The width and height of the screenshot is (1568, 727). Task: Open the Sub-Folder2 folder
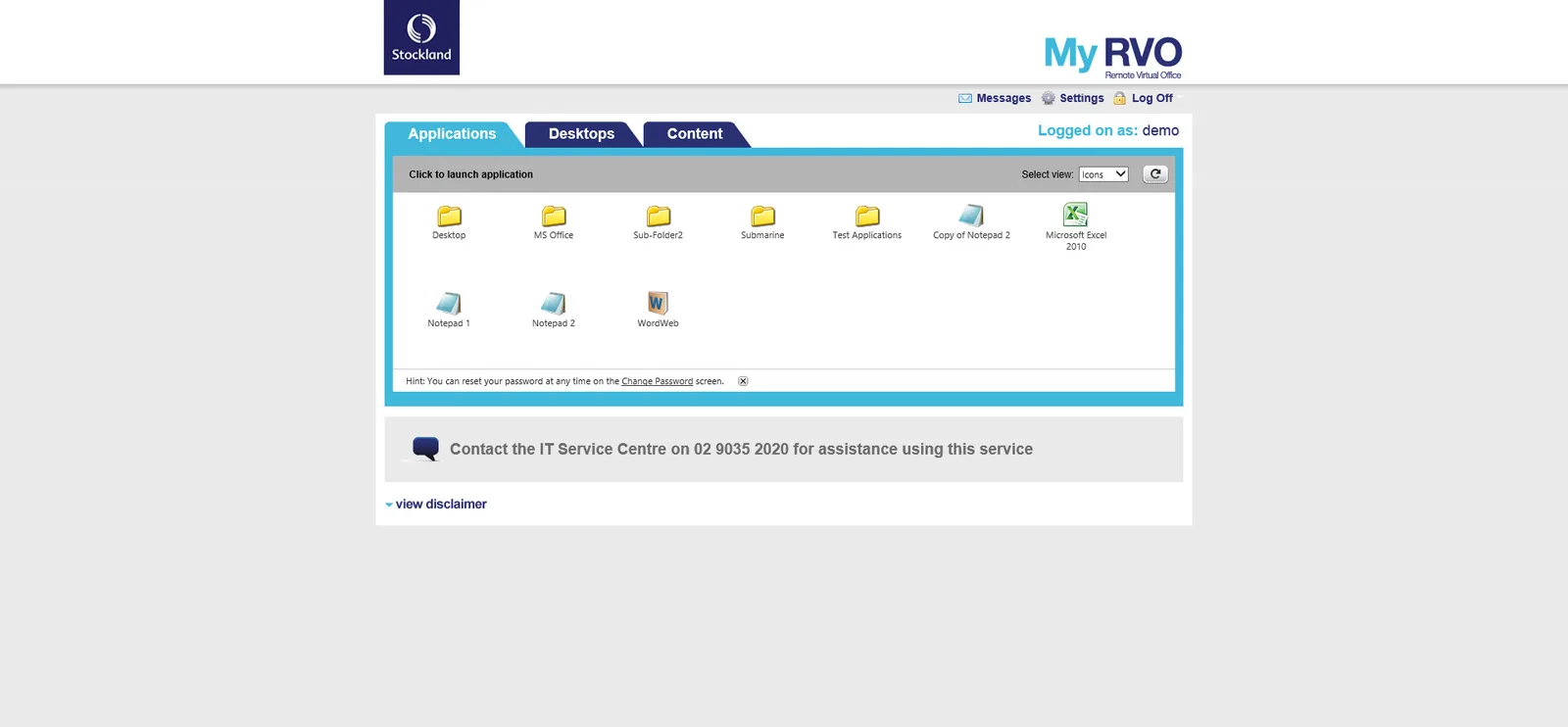tap(659, 216)
